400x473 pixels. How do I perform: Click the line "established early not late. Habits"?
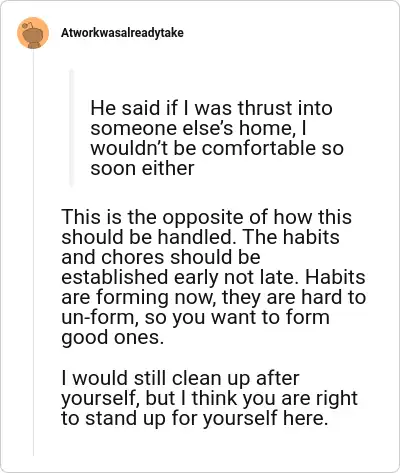point(213,277)
